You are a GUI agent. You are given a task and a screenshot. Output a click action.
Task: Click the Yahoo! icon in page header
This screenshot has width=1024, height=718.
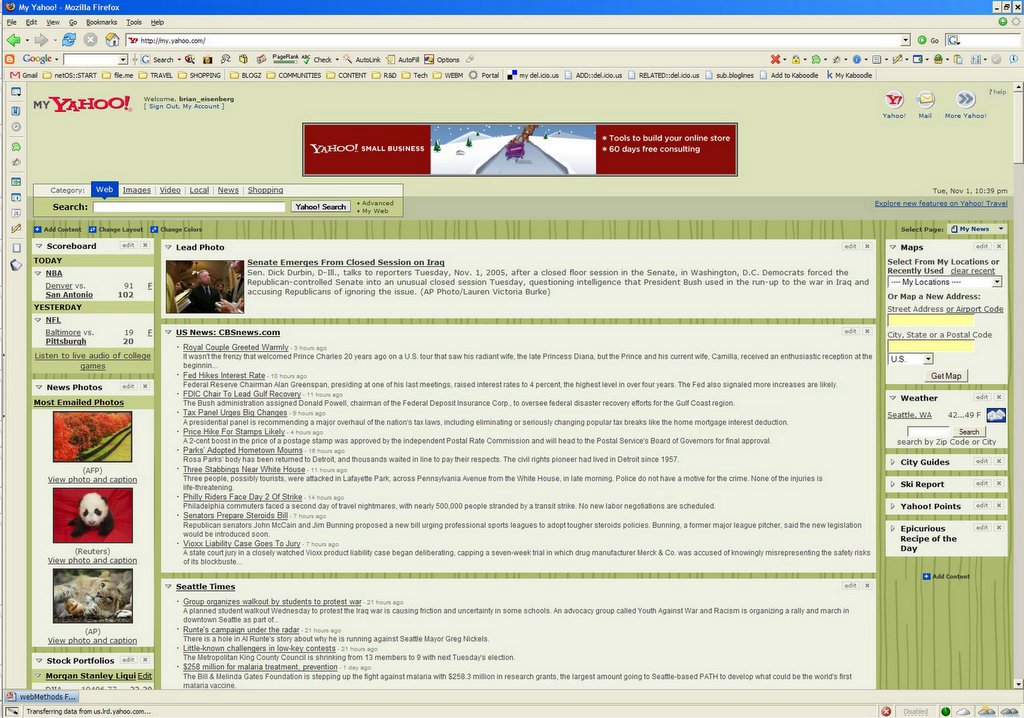(894, 99)
